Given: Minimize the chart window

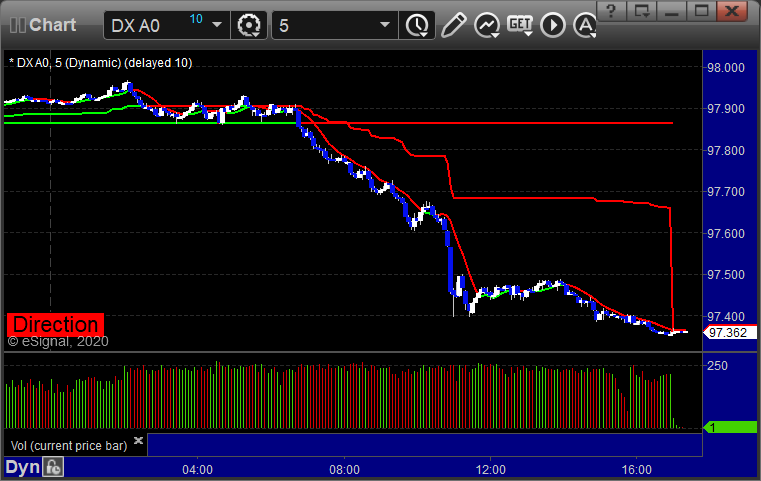Looking at the screenshot, I should tap(672, 10).
